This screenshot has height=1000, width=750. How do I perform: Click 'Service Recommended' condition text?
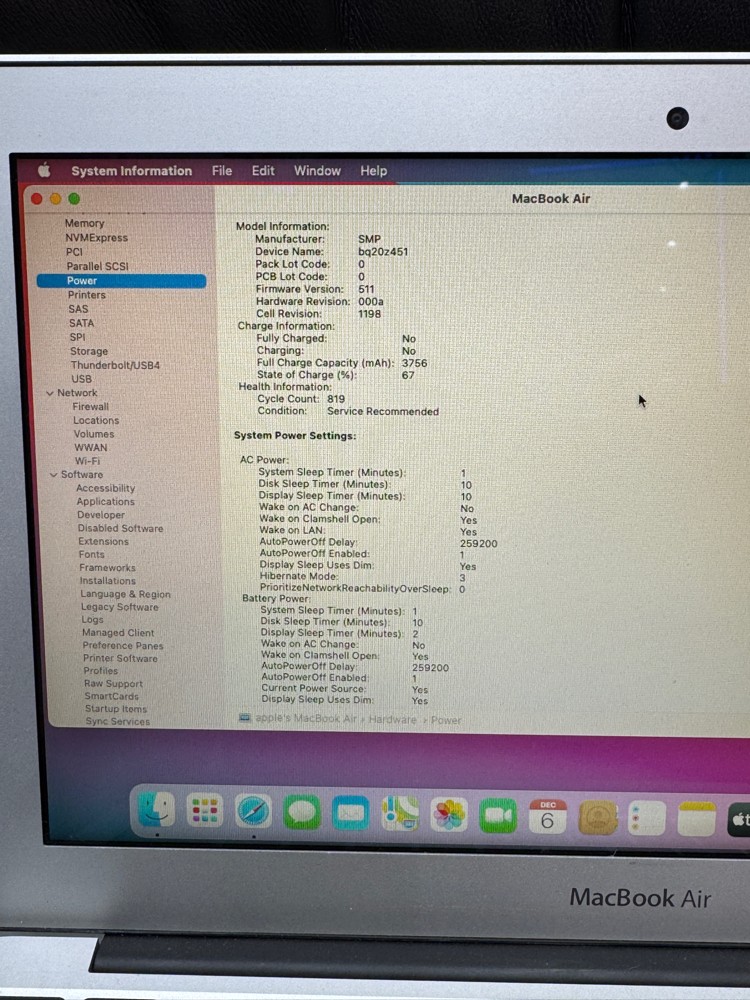383,411
